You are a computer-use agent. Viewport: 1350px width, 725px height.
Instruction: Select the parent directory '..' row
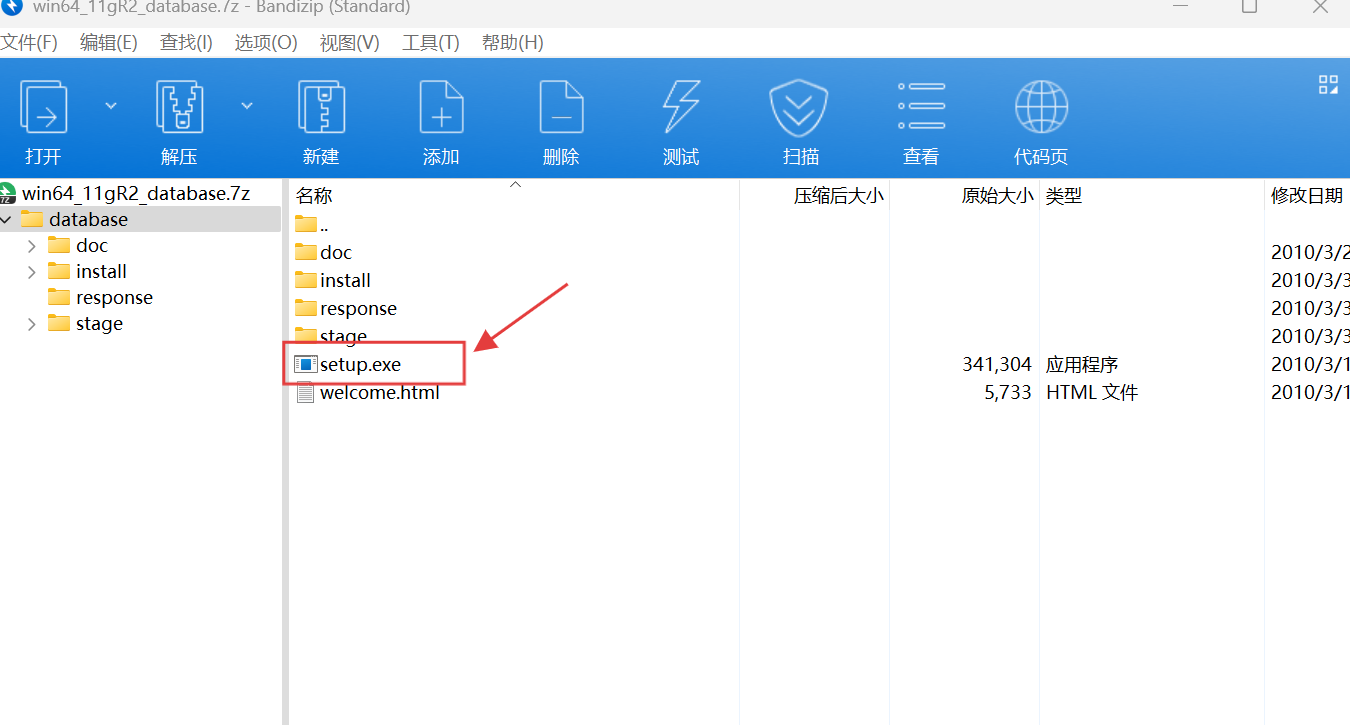coord(324,225)
